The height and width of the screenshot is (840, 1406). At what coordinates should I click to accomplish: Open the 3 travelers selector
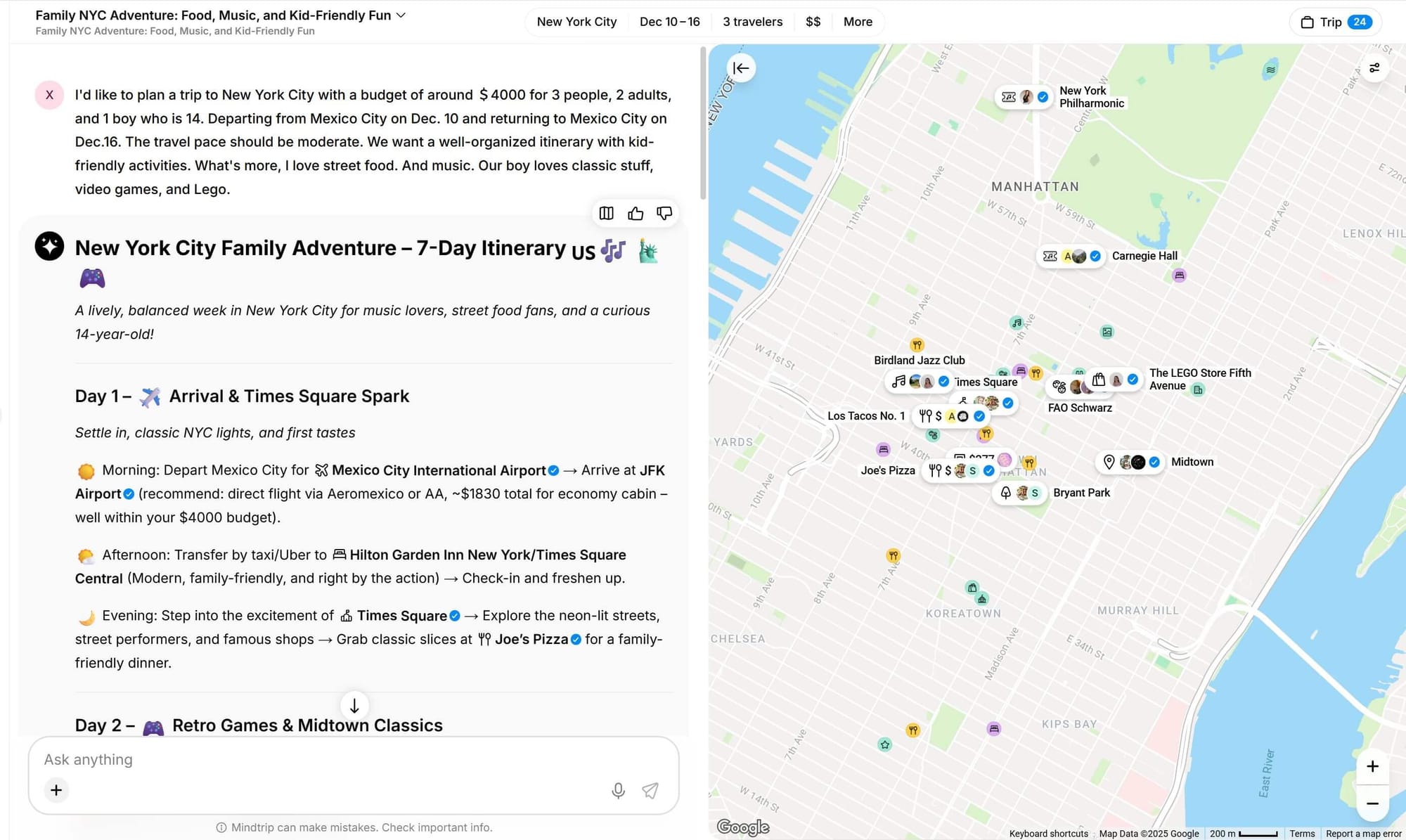752,22
